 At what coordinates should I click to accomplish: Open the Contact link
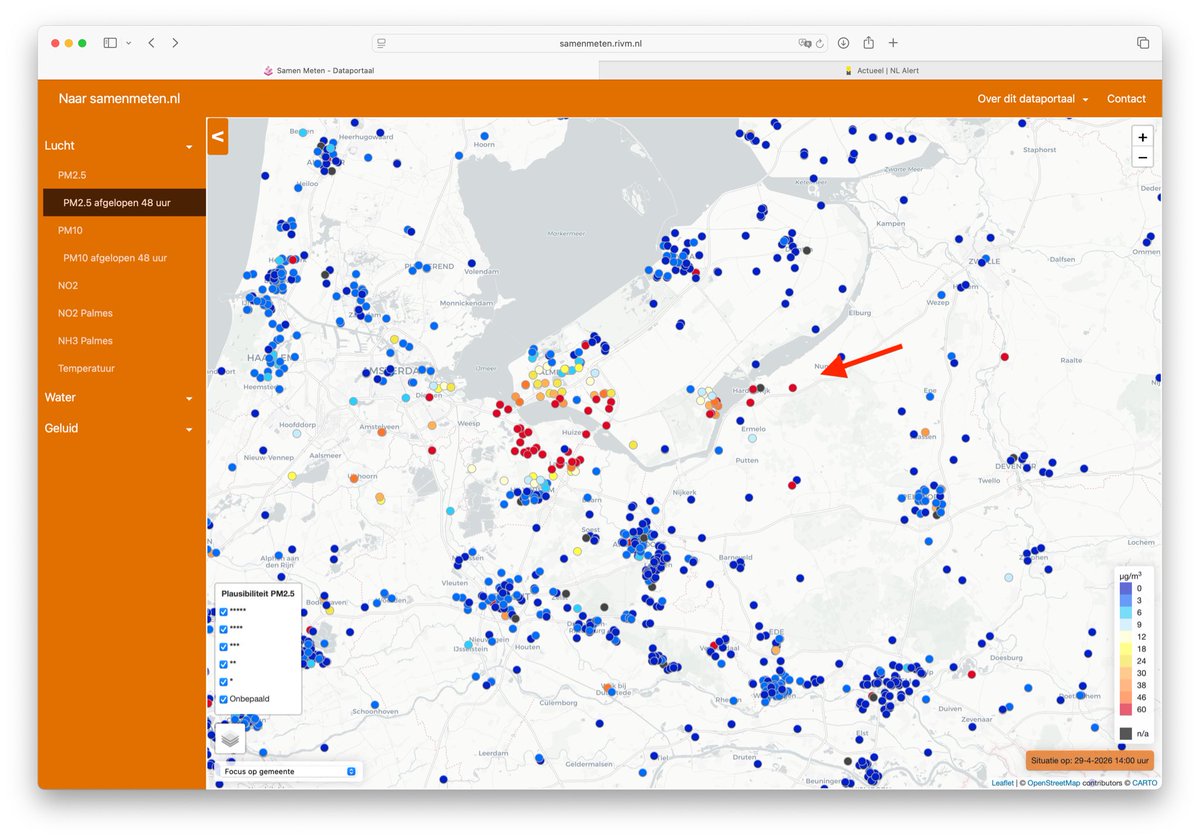pyautogui.click(x=1126, y=99)
